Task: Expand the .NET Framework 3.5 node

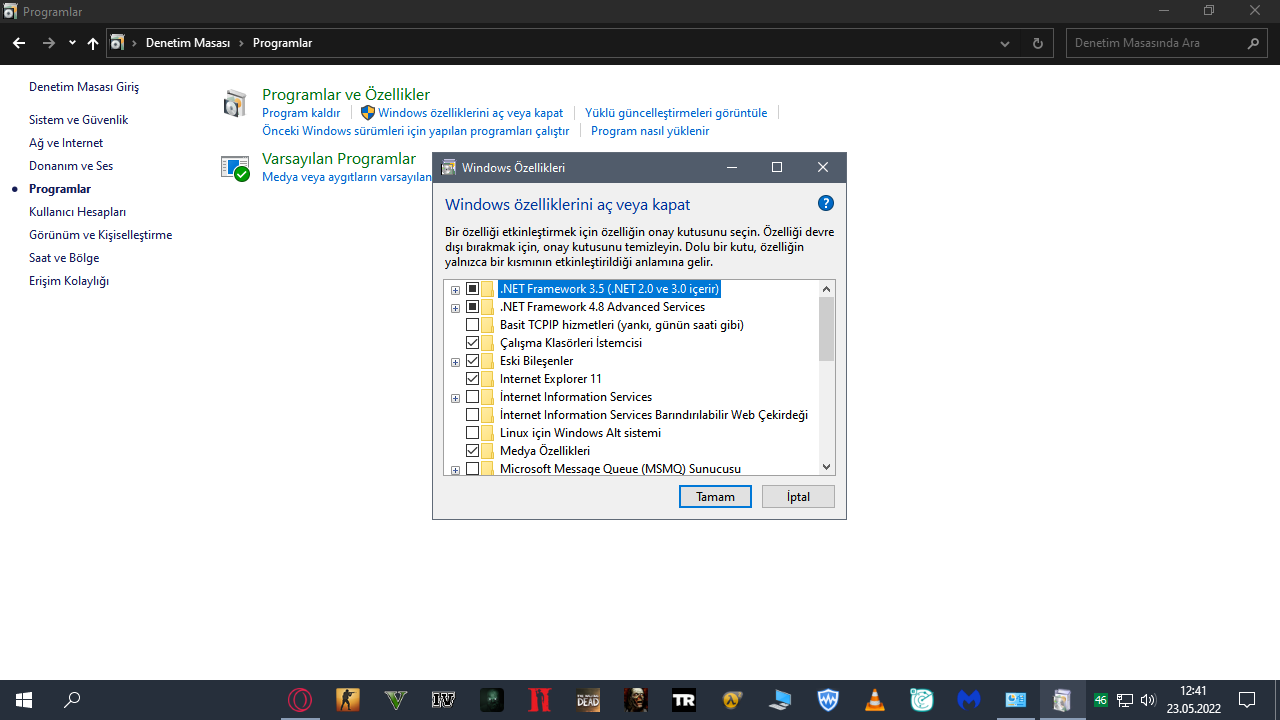Action: 455,290
